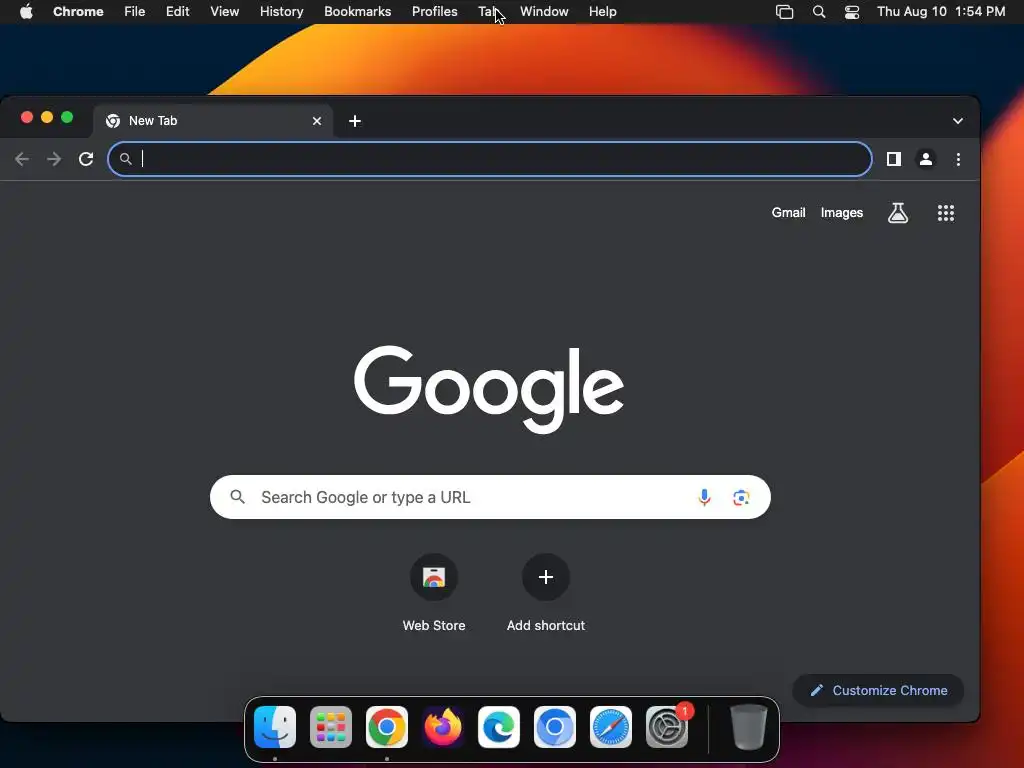Screen dimensions: 1024x768
Task: Open the History menu
Action: 281,11
